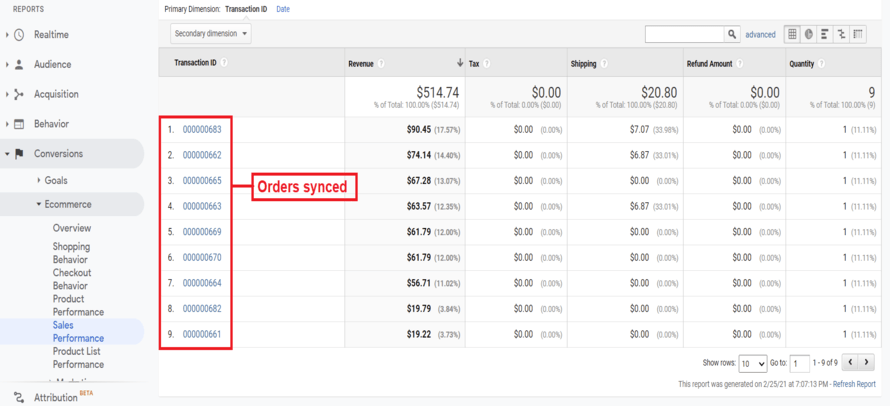890x406 pixels.
Task: Open the Shopping Behavior report
Action: point(71,253)
